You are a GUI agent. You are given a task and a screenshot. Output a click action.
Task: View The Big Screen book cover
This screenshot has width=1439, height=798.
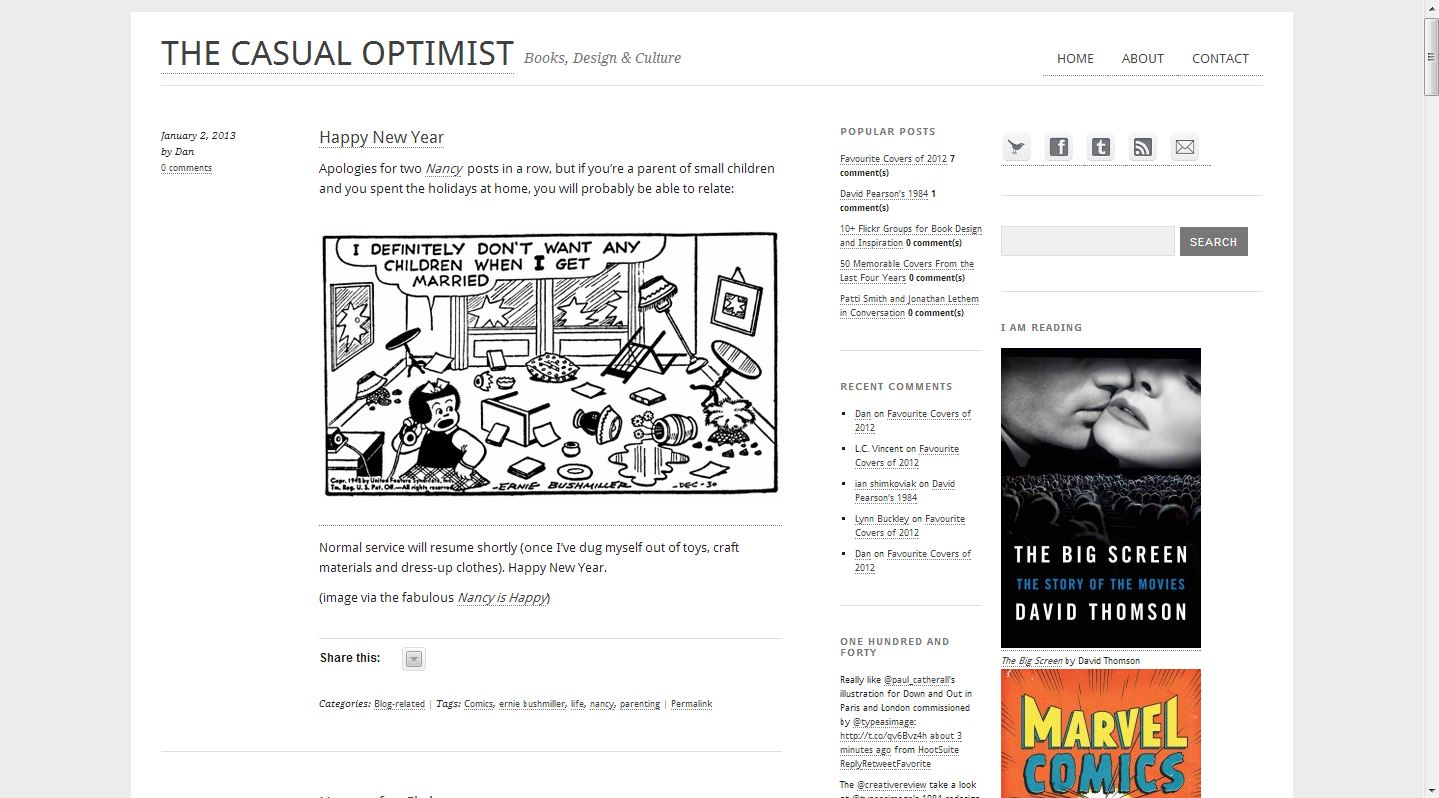pyautogui.click(x=1100, y=497)
